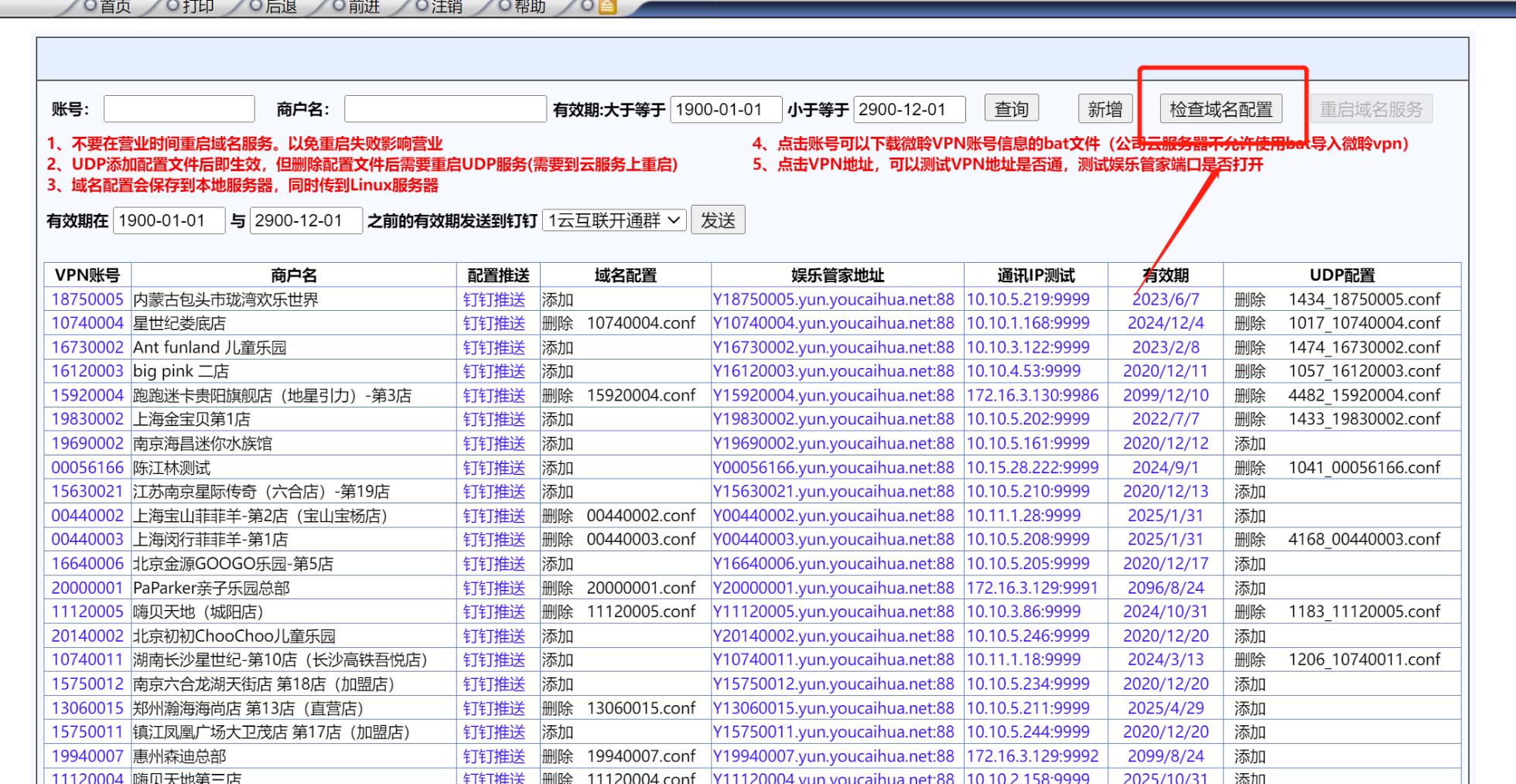Click 钉钉推送 in the 内蒙古包头市珑湾欢乐世界 row

tap(494, 299)
